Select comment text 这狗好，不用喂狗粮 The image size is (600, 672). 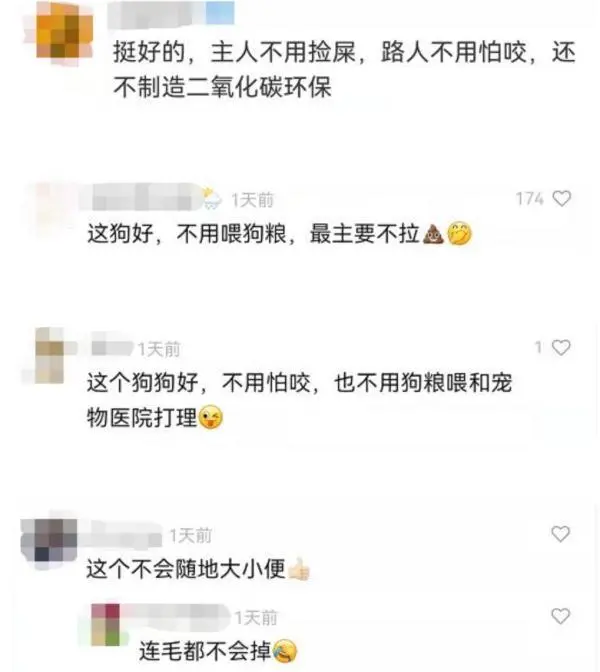coord(187,234)
